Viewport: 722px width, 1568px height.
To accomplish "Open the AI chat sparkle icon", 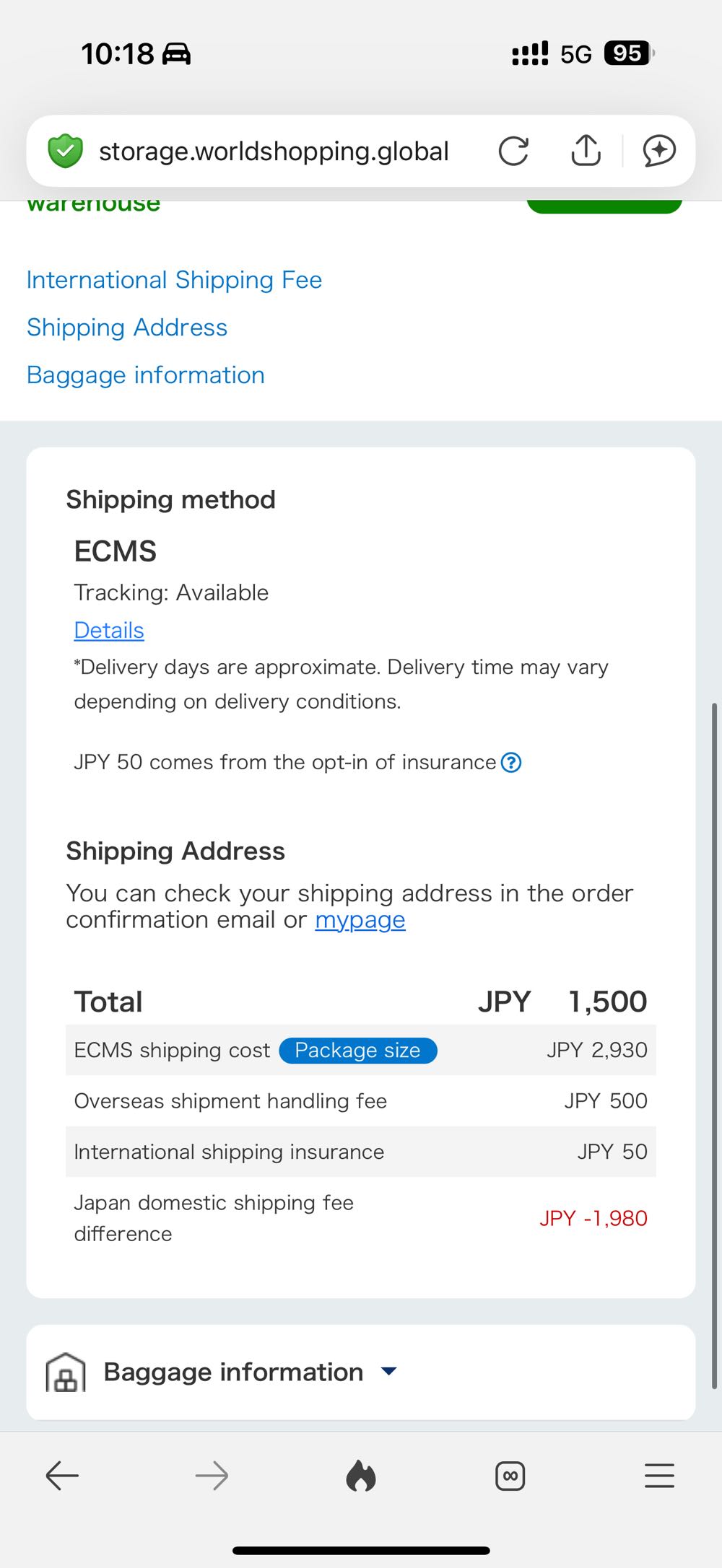I will coord(659,151).
